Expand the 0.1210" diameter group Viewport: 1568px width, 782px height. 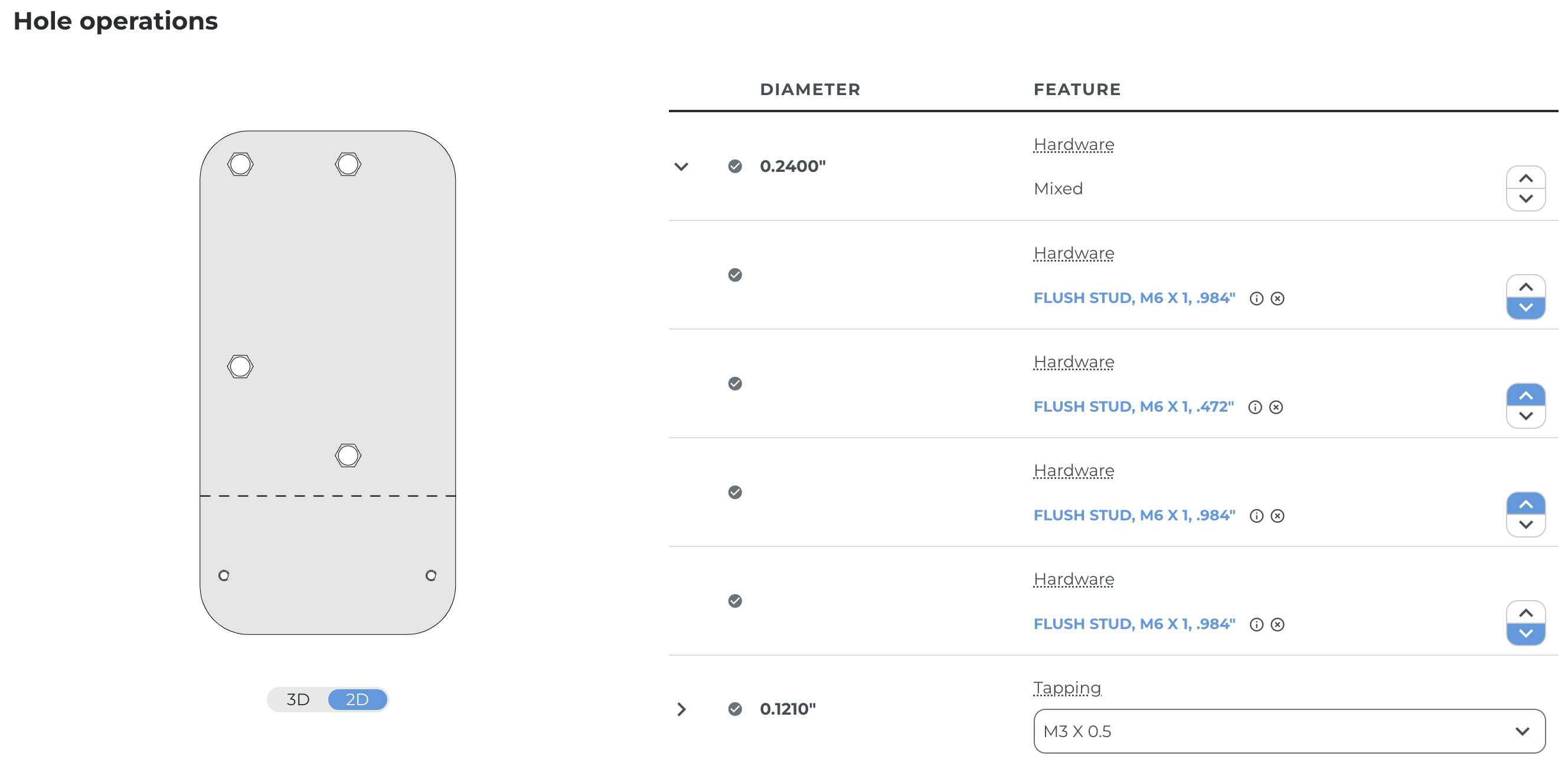click(x=681, y=709)
